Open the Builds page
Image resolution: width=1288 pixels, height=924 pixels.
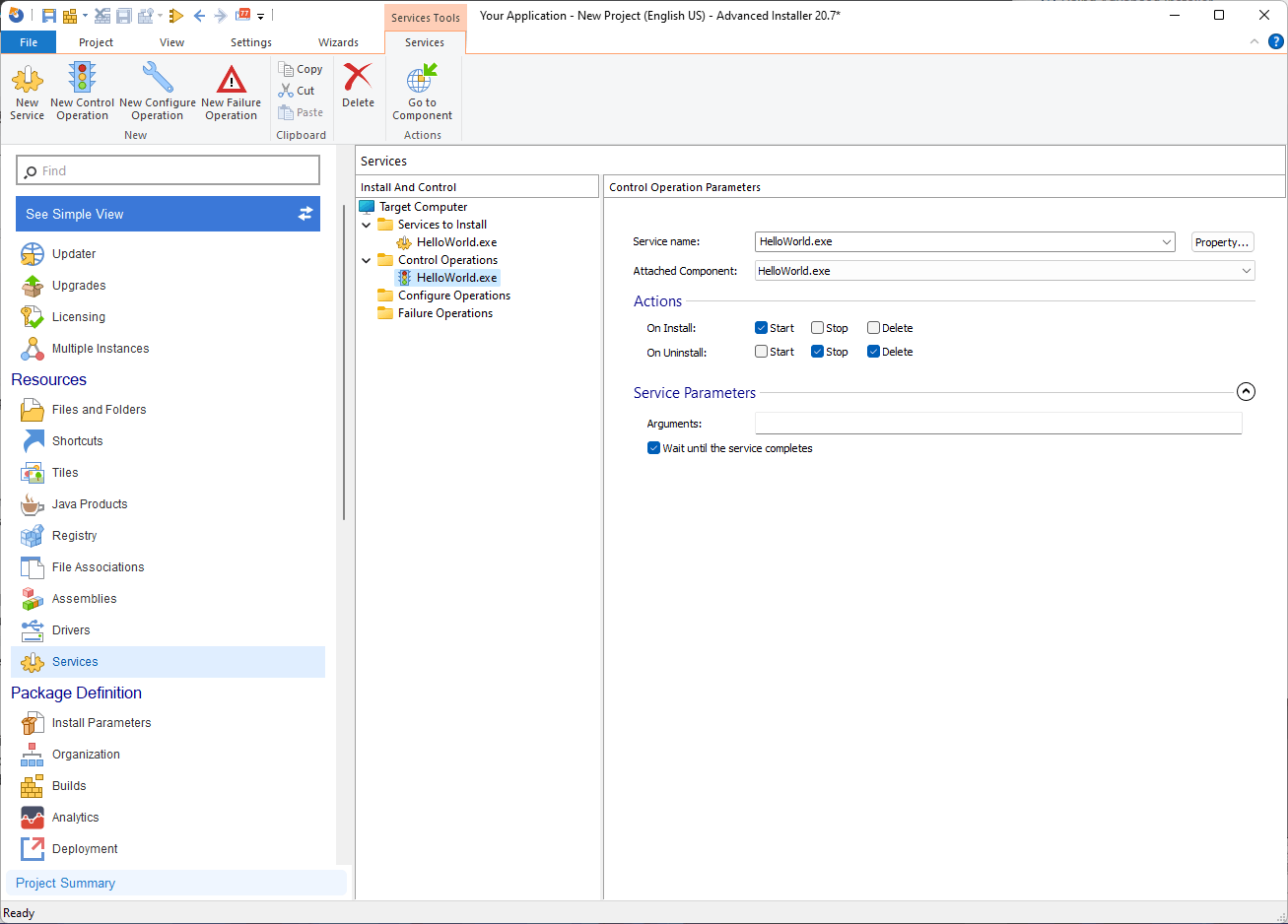(x=168, y=786)
